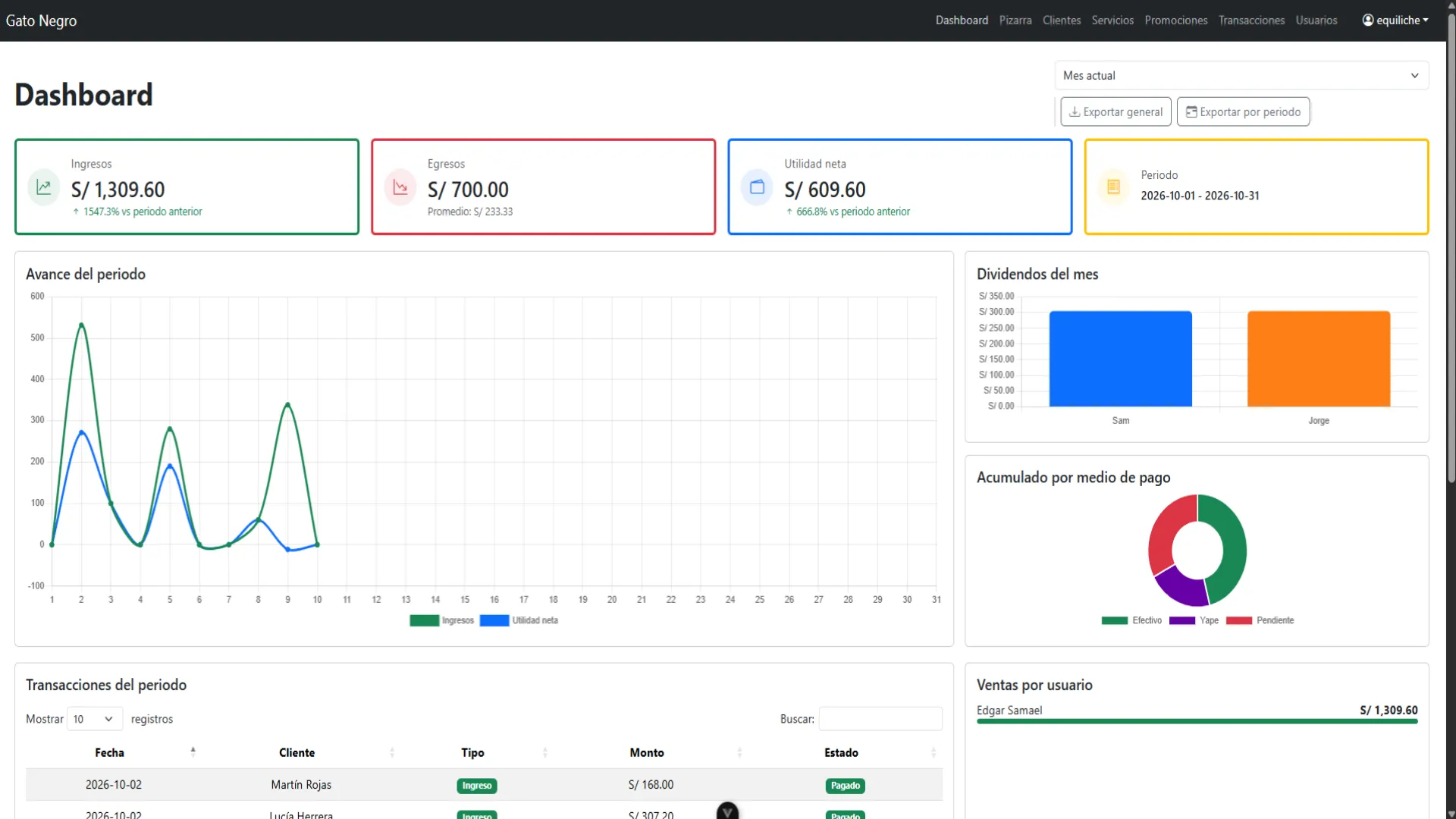Toggle Pendiente segment in donut legend
The image size is (1456, 819).
tap(1260, 620)
